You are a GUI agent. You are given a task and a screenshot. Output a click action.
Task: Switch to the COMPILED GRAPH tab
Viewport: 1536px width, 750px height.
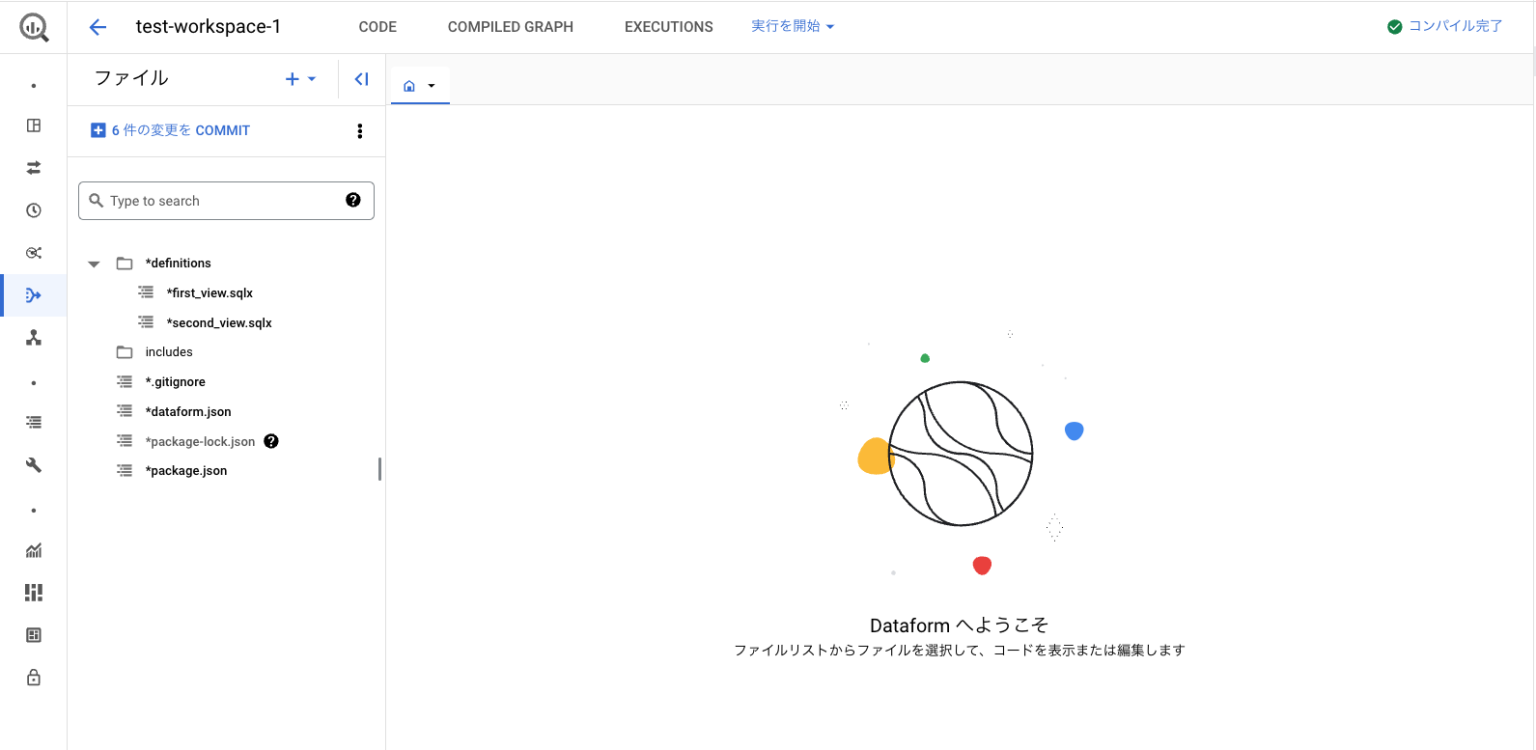point(510,27)
